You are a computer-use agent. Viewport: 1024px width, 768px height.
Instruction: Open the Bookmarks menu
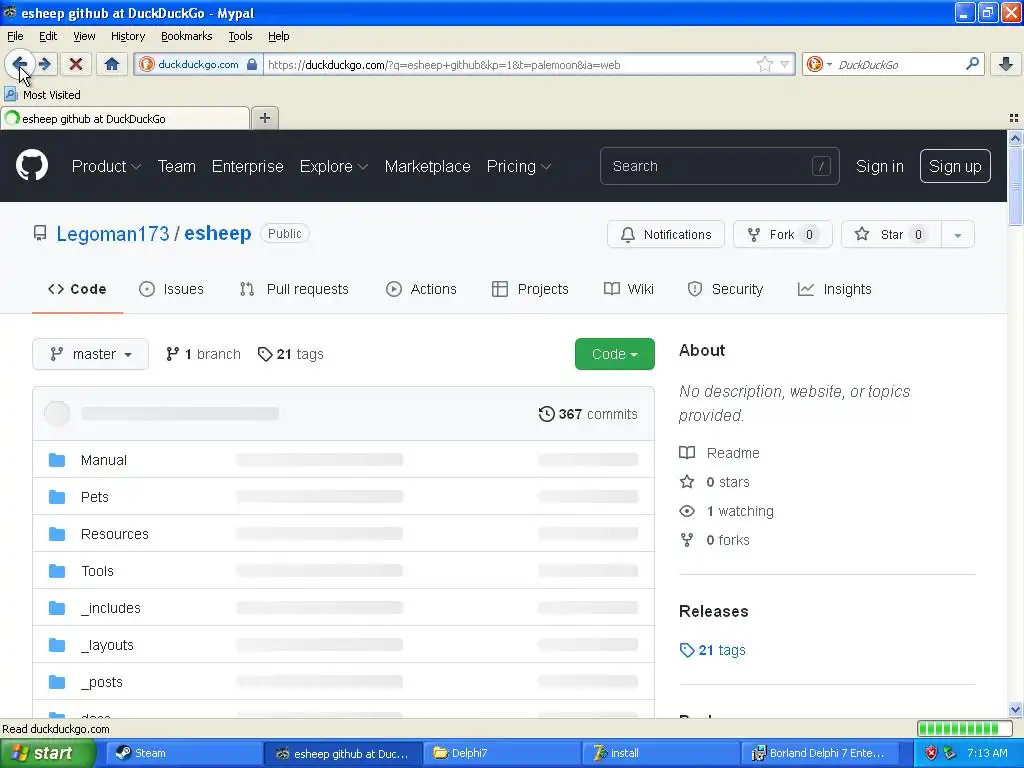186,36
